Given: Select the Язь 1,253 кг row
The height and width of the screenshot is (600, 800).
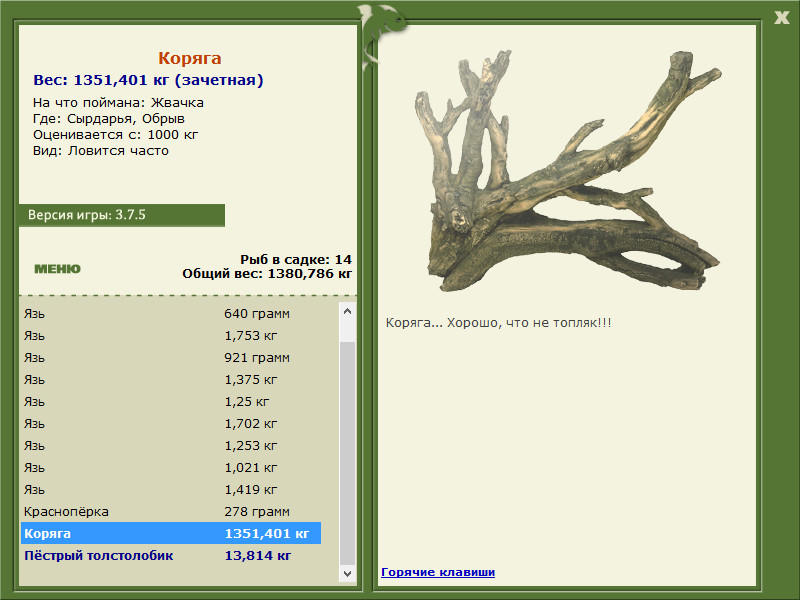Looking at the screenshot, I should (x=171, y=445).
